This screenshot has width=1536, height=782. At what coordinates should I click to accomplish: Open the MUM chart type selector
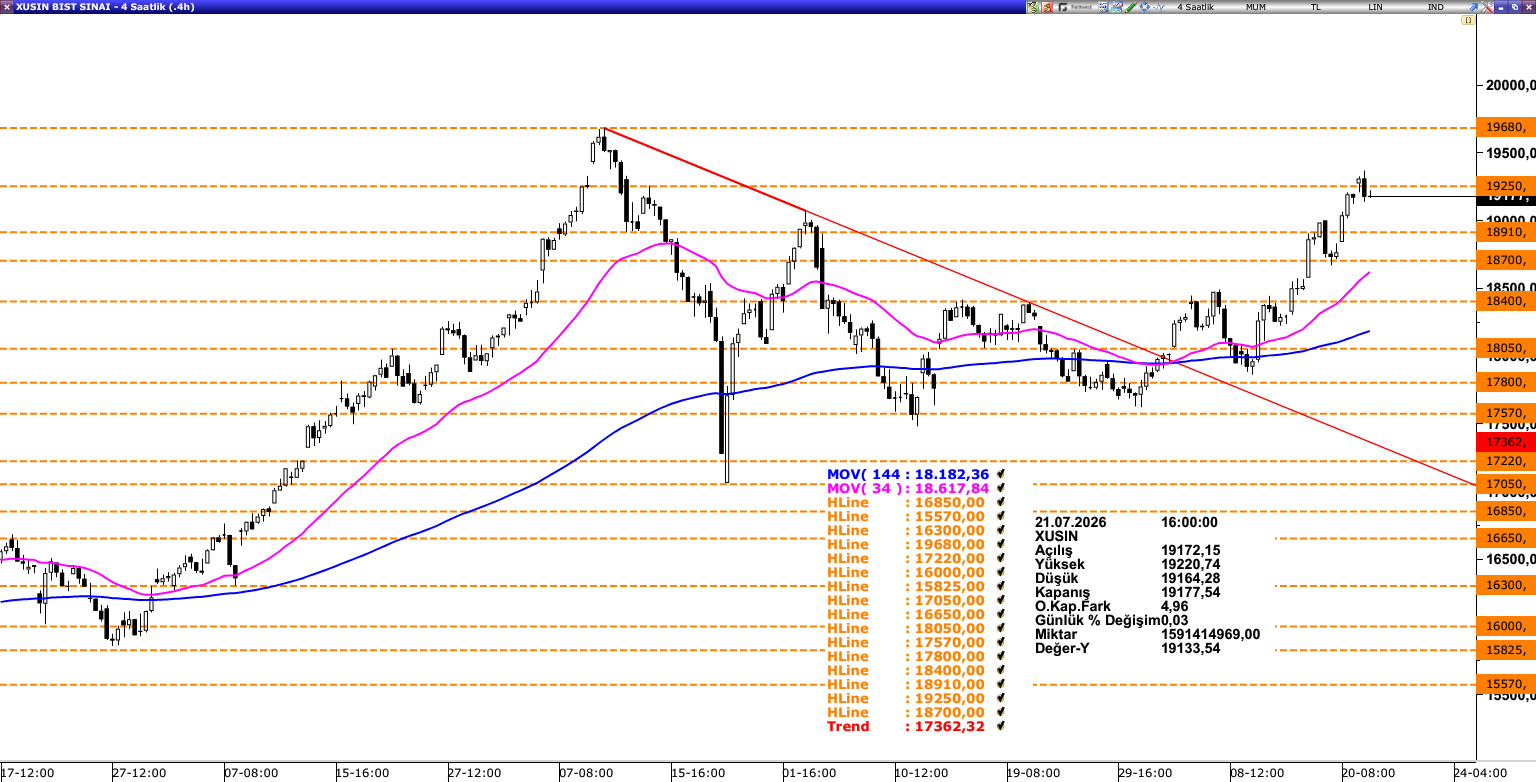tap(1256, 7)
